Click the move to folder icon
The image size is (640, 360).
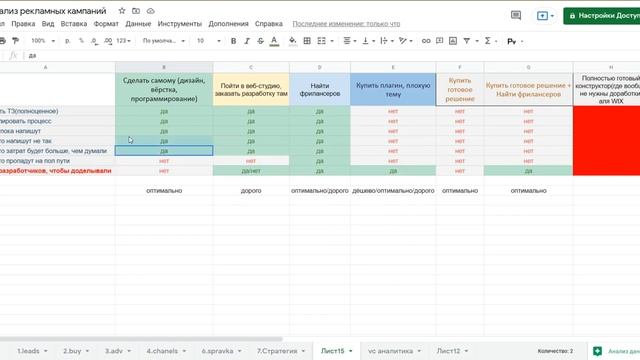pos(136,11)
